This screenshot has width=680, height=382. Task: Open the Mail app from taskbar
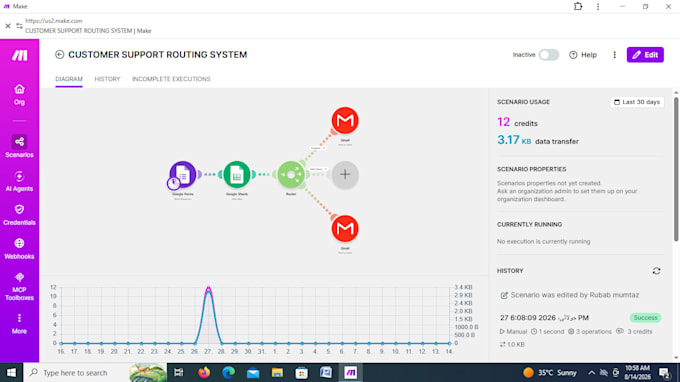[x=253, y=372]
